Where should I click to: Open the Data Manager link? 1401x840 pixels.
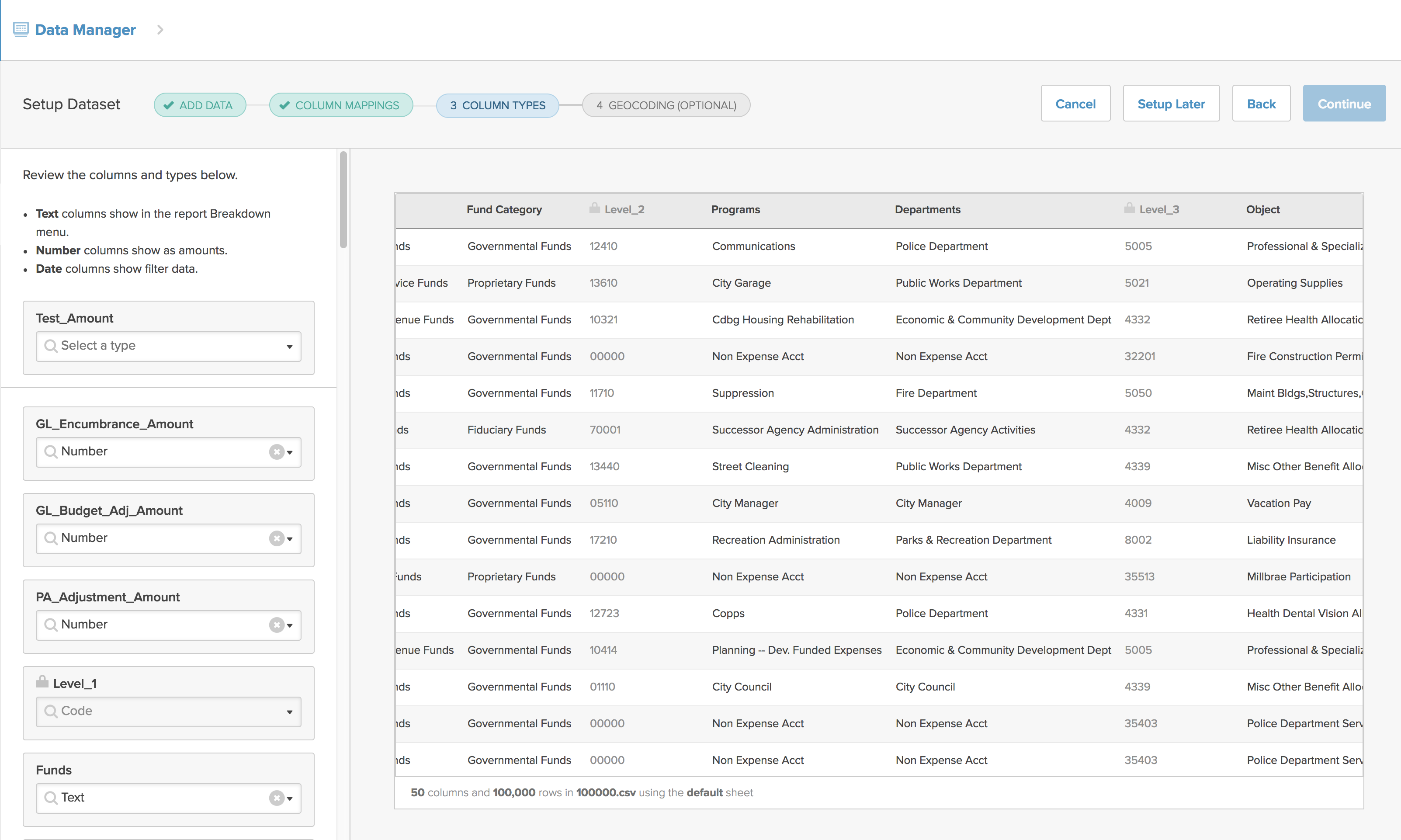coord(86,29)
